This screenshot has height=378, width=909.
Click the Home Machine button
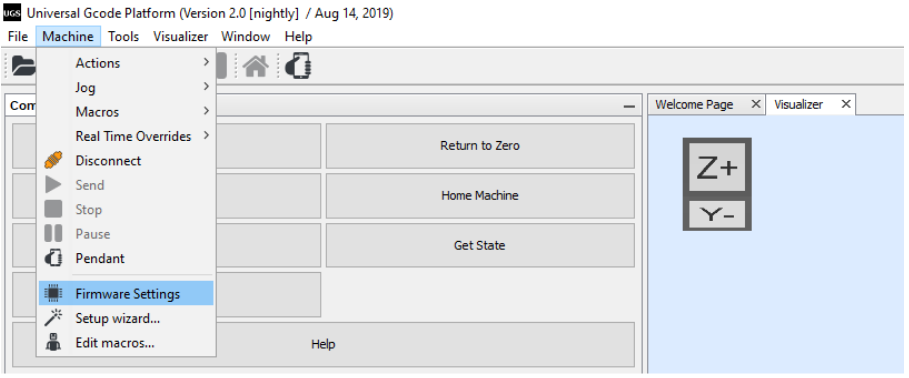pyautogui.click(x=480, y=195)
